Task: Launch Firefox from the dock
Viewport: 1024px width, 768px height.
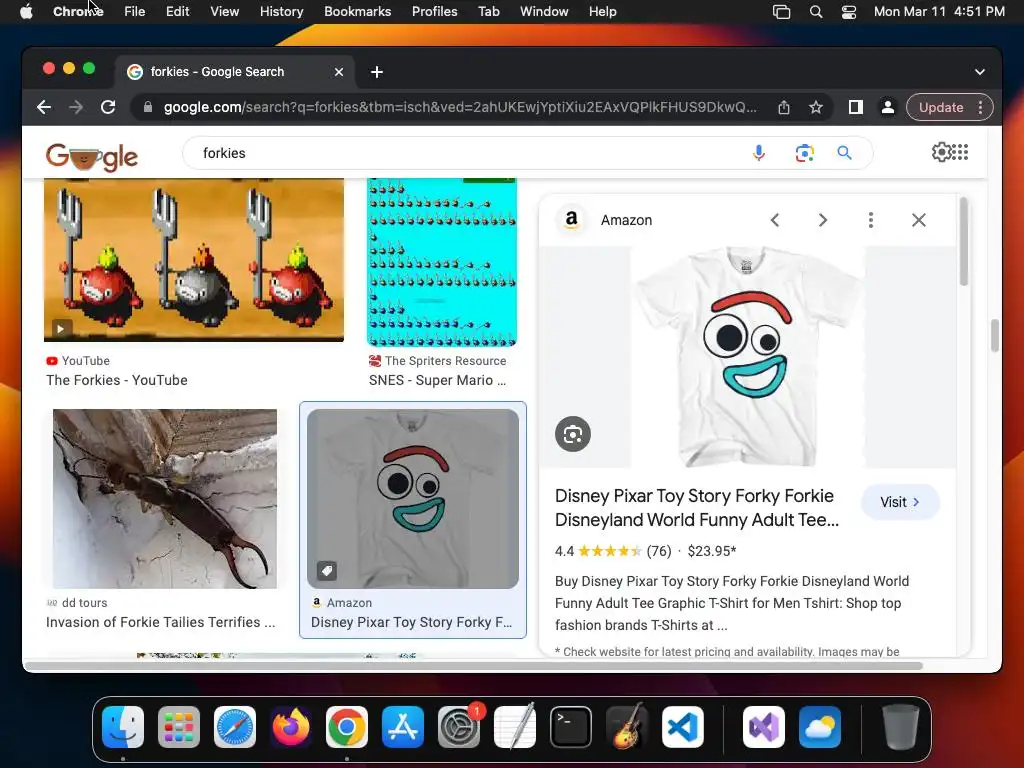Action: (x=291, y=727)
